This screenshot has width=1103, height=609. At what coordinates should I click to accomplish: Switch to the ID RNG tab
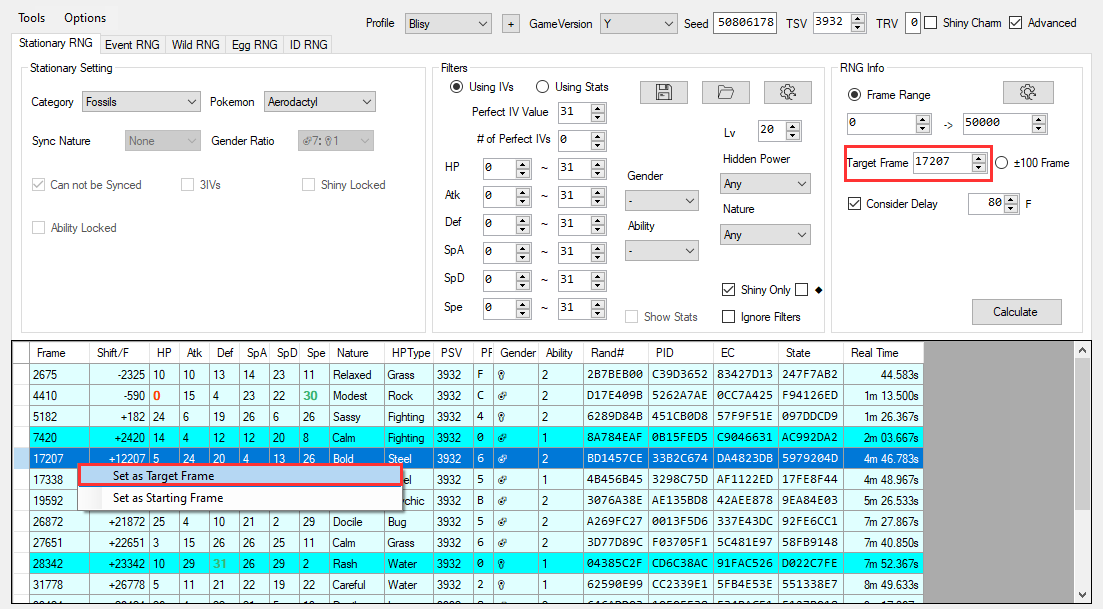[x=309, y=44]
